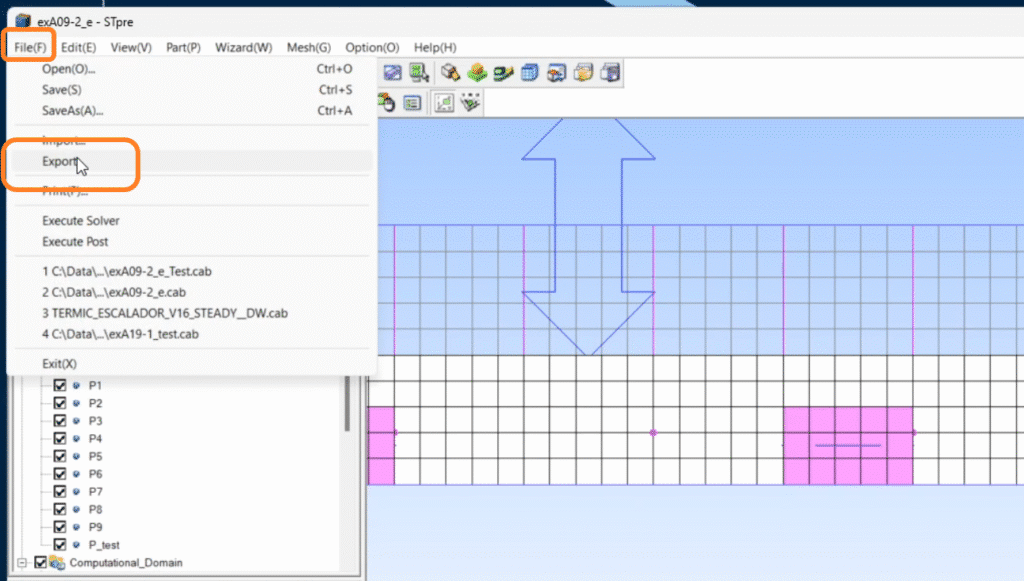Screen dimensions: 1024x581
Task: Open the View(V) menu
Action: pos(131,47)
